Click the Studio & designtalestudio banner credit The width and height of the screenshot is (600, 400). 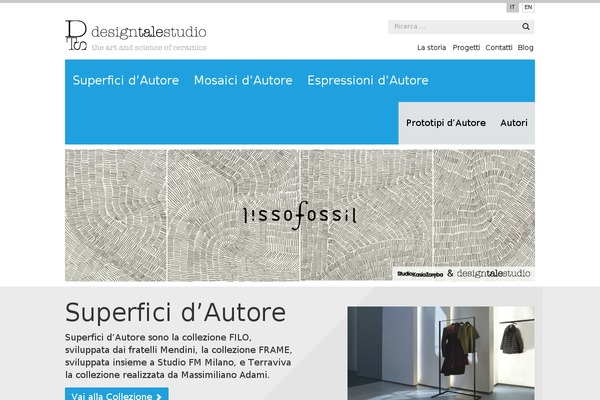tap(464, 273)
